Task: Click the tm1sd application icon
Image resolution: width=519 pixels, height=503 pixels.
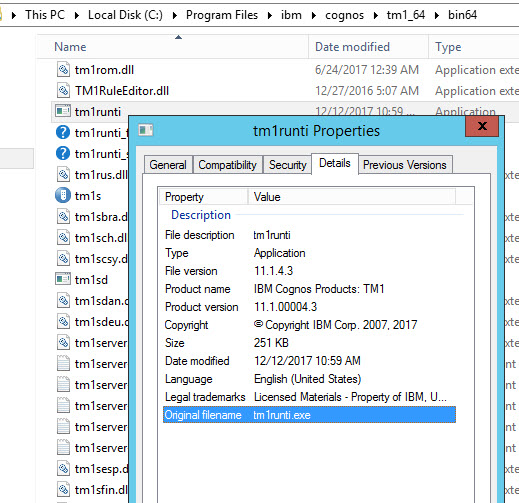Action: coord(63,279)
